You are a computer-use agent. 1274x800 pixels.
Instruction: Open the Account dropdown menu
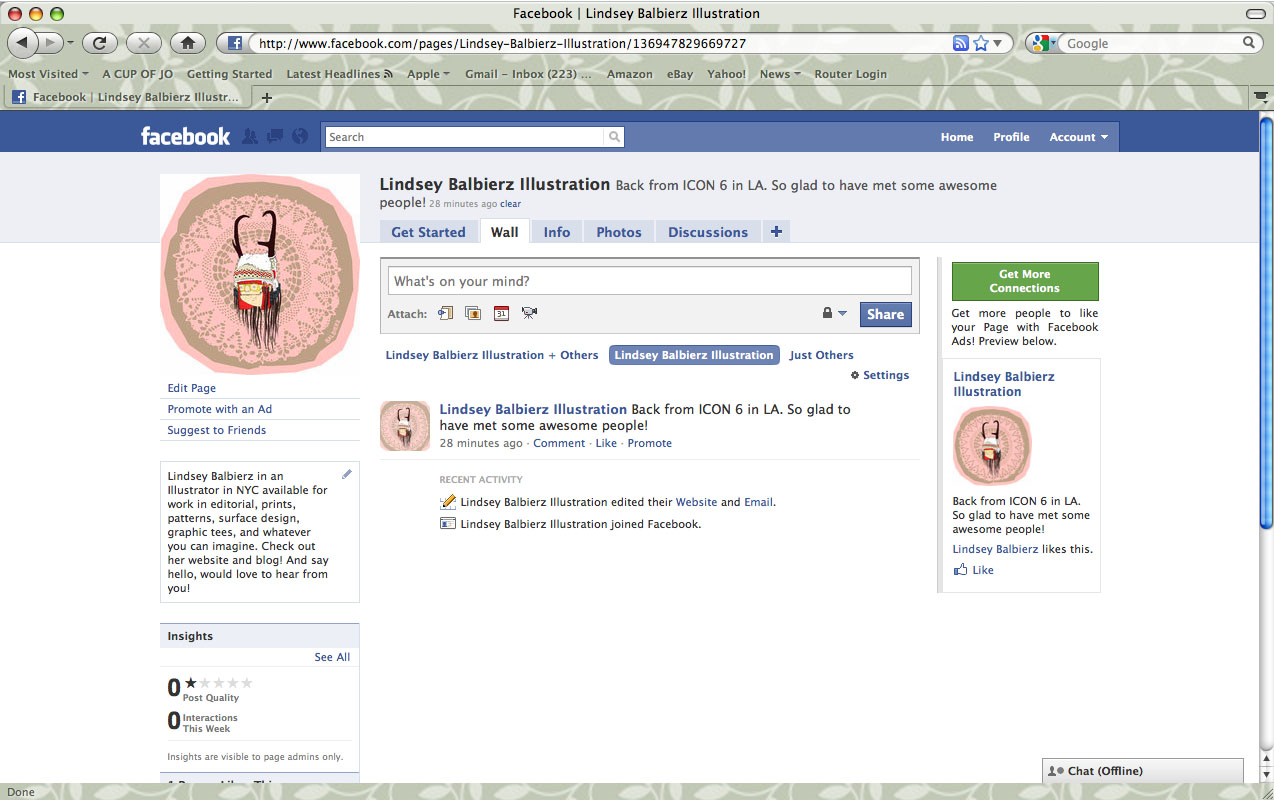[1078, 137]
